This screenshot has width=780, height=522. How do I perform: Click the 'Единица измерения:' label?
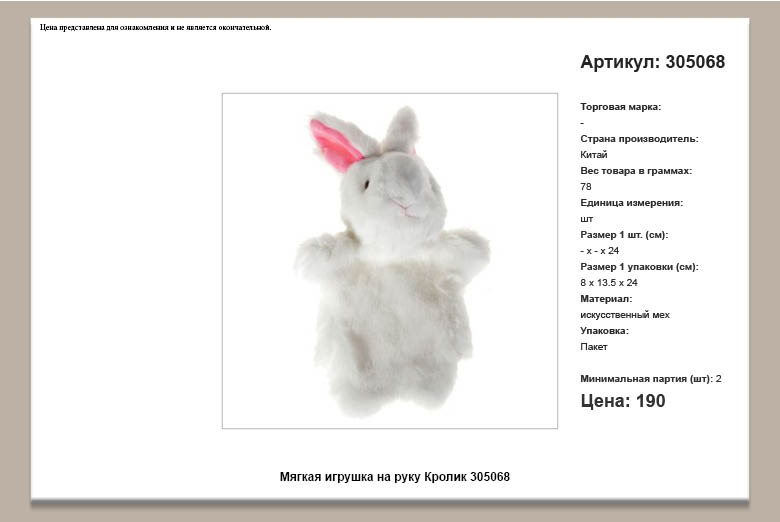(x=631, y=203)
